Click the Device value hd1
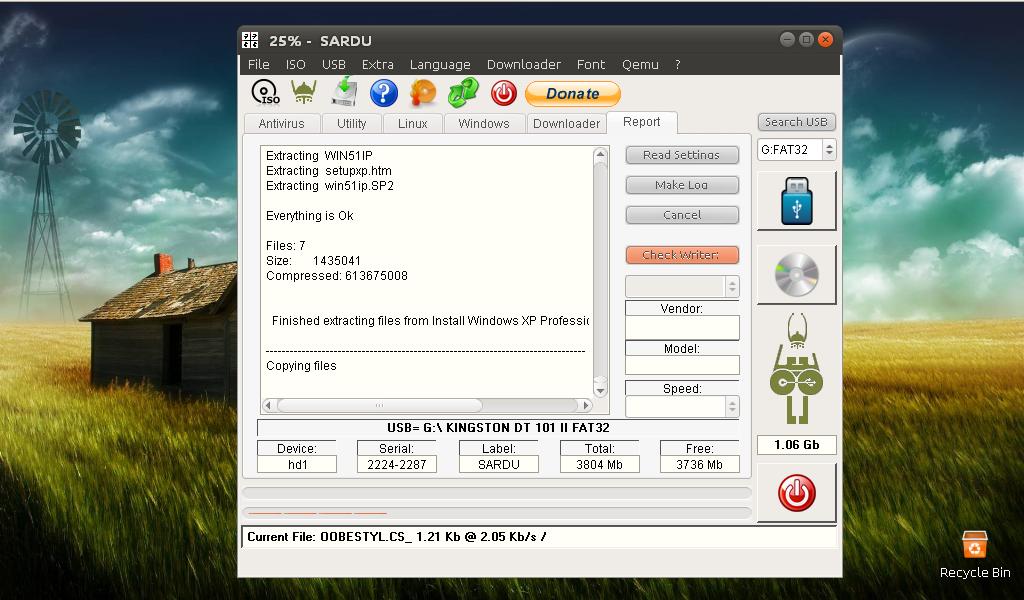 click(297, 464)
